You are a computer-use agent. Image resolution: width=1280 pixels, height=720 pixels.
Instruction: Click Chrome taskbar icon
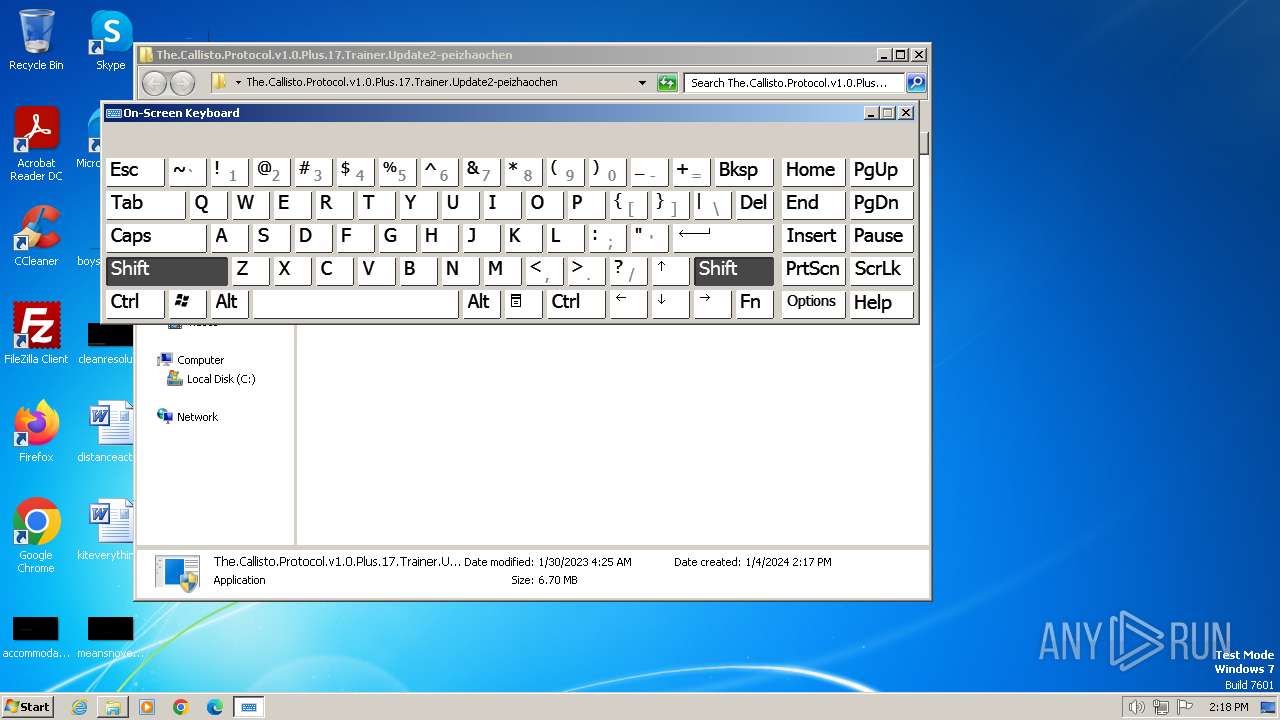point(181,707)
